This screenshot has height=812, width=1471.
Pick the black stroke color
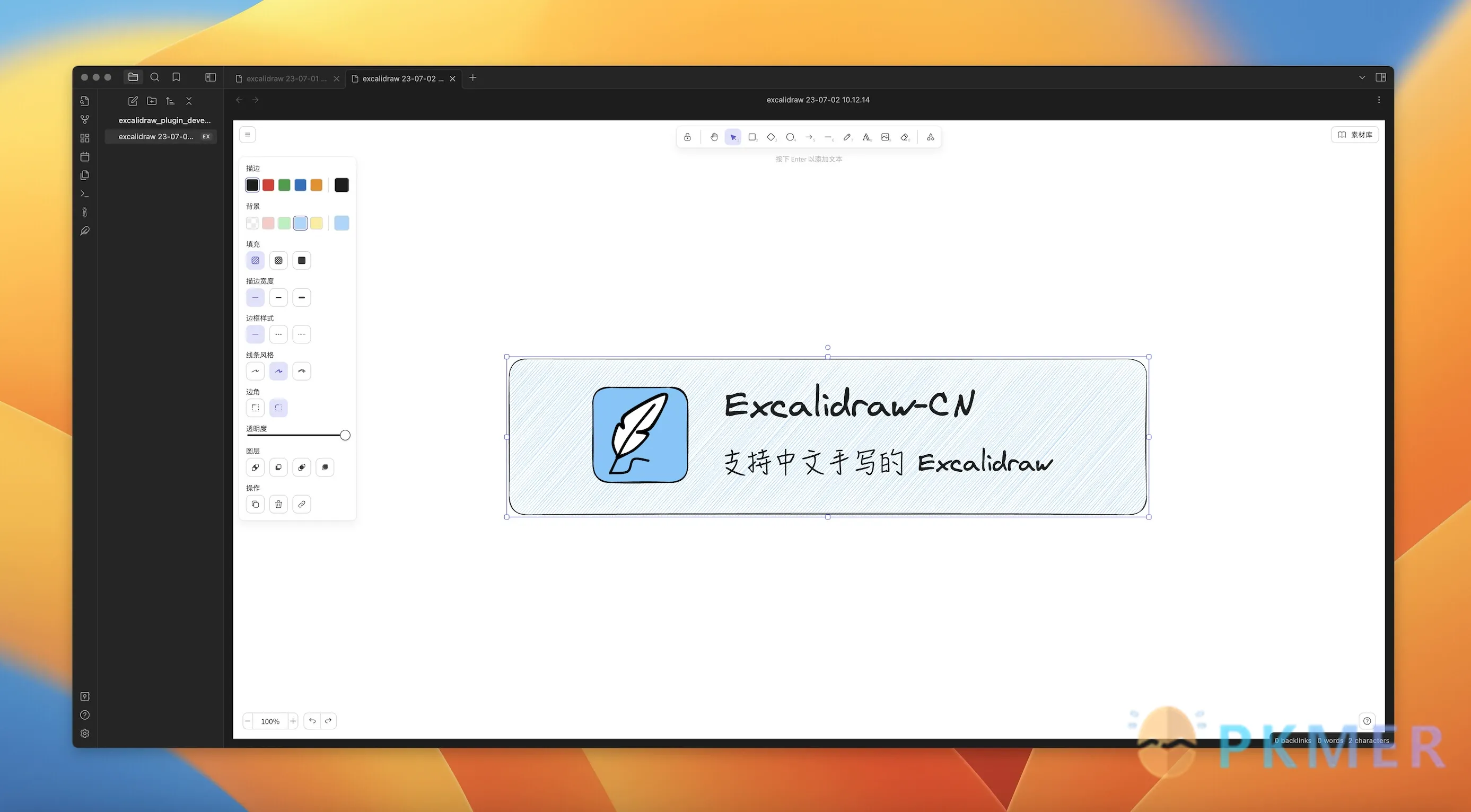252,185
